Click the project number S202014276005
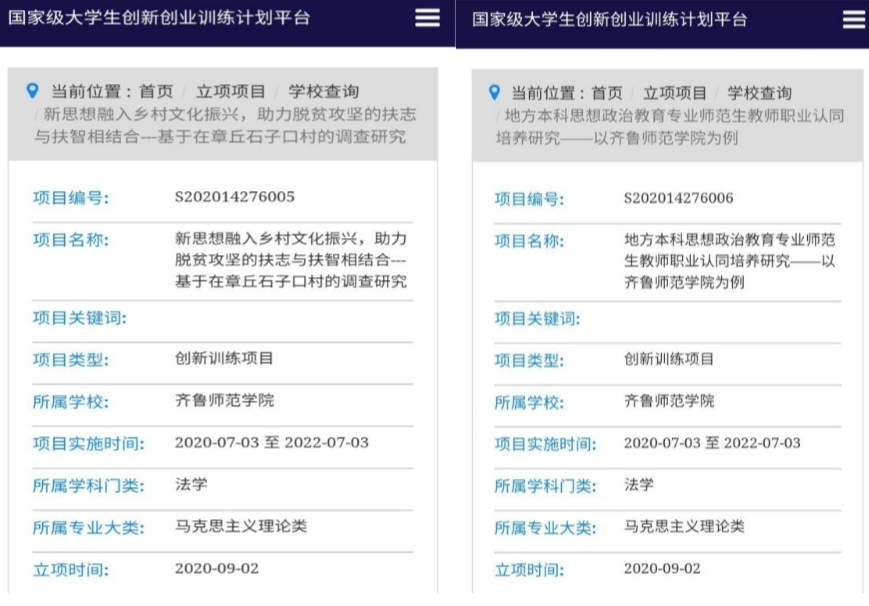Image resolution: width=869 pixels, height=606 pixels. (x=234, y=196)
